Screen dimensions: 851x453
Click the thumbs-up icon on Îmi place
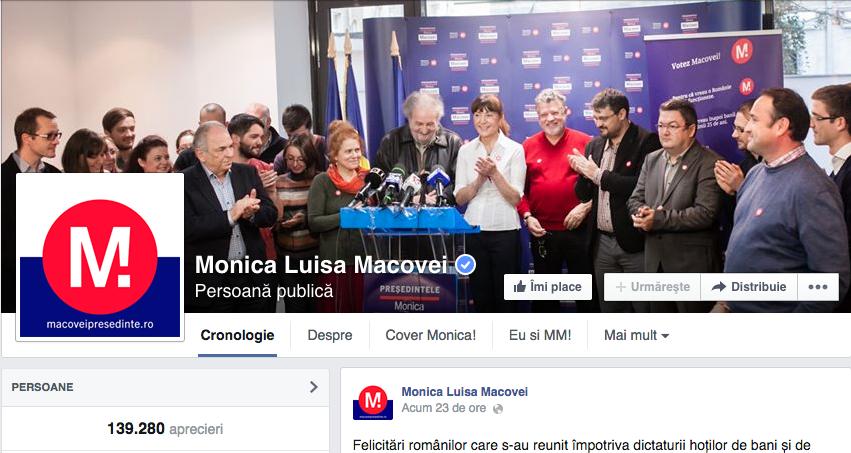point(520,286)
